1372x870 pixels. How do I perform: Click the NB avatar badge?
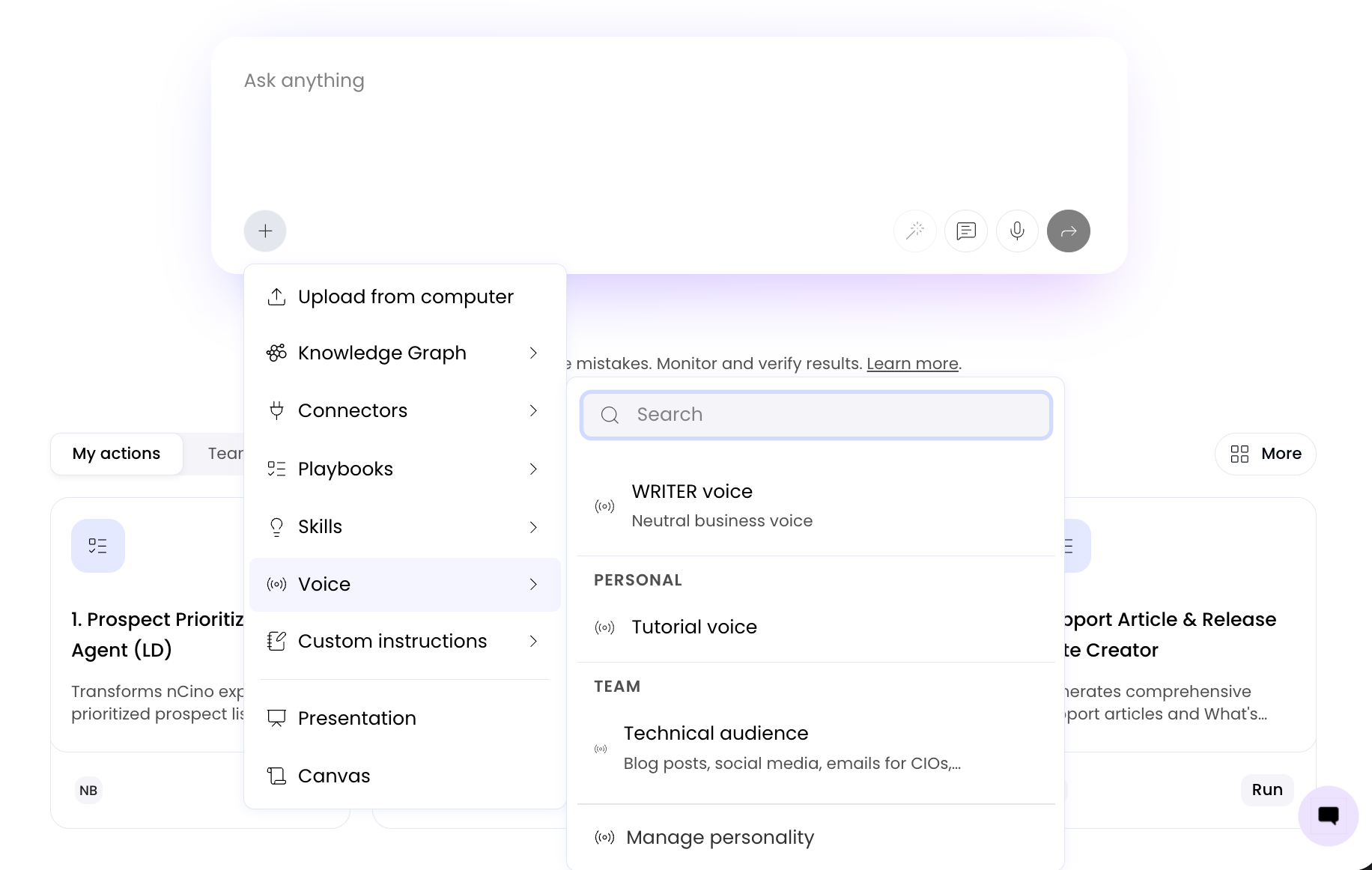click(x=88, y=791)
